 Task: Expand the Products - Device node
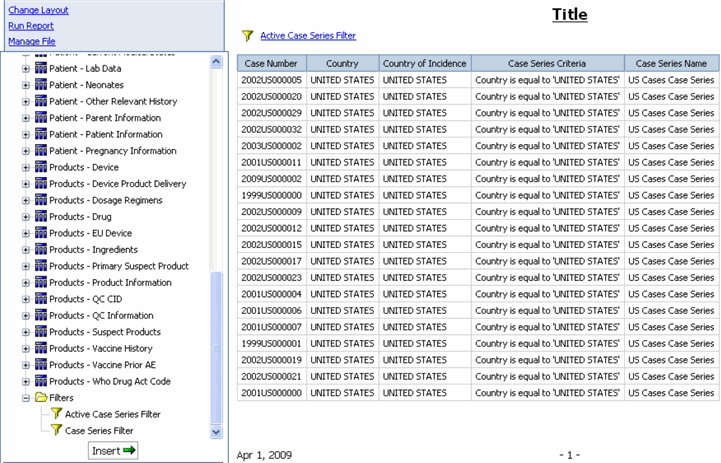(x=26, y=168)
